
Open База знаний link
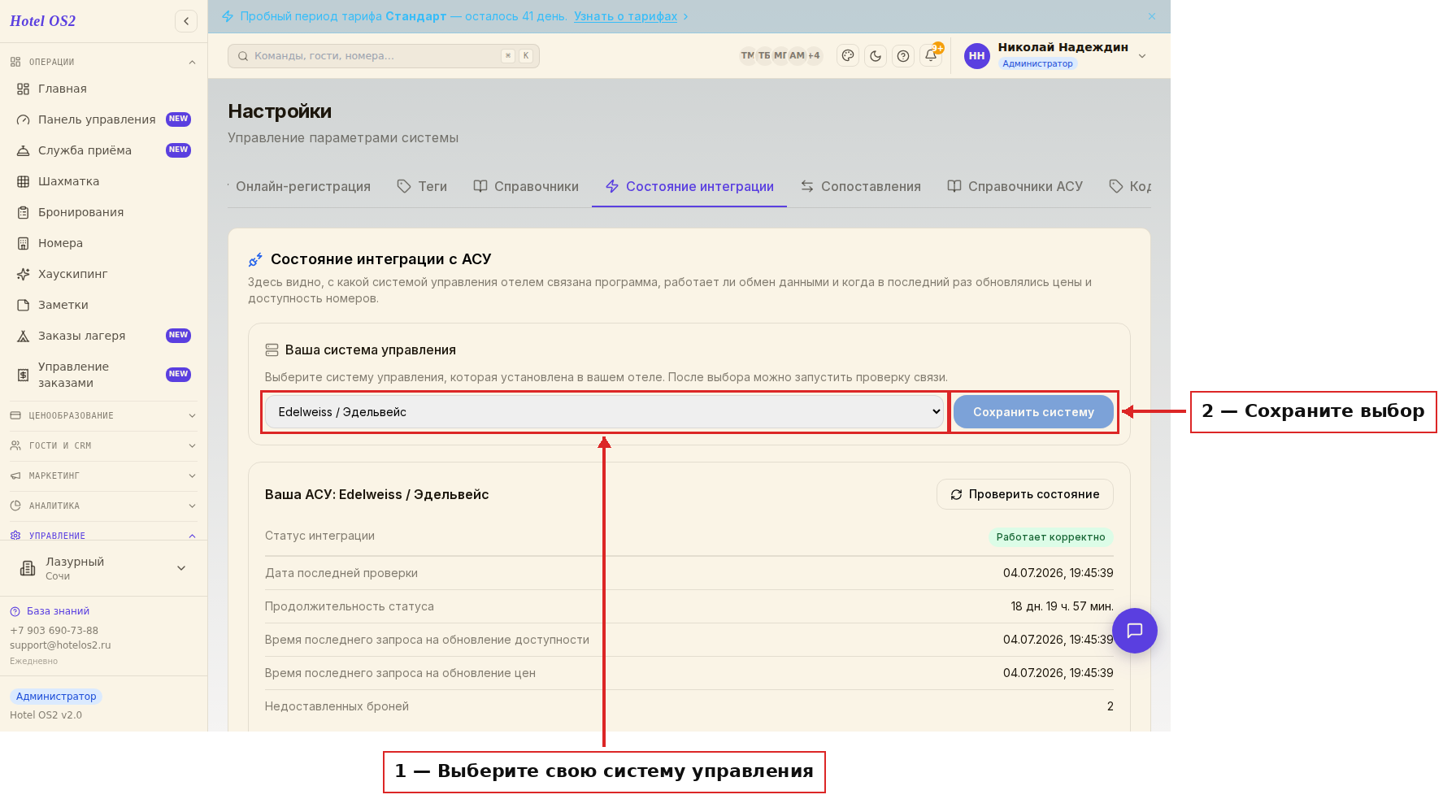pos(50,611)
